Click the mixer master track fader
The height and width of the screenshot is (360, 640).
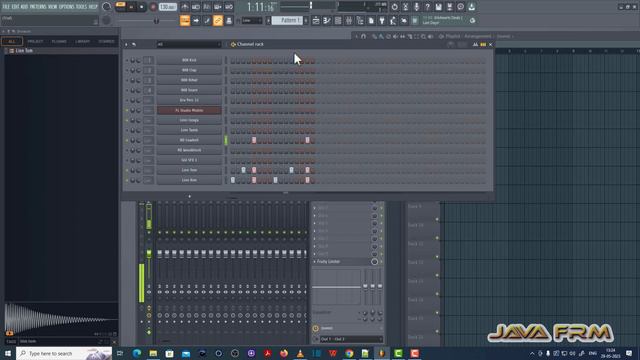pos(149,253)
